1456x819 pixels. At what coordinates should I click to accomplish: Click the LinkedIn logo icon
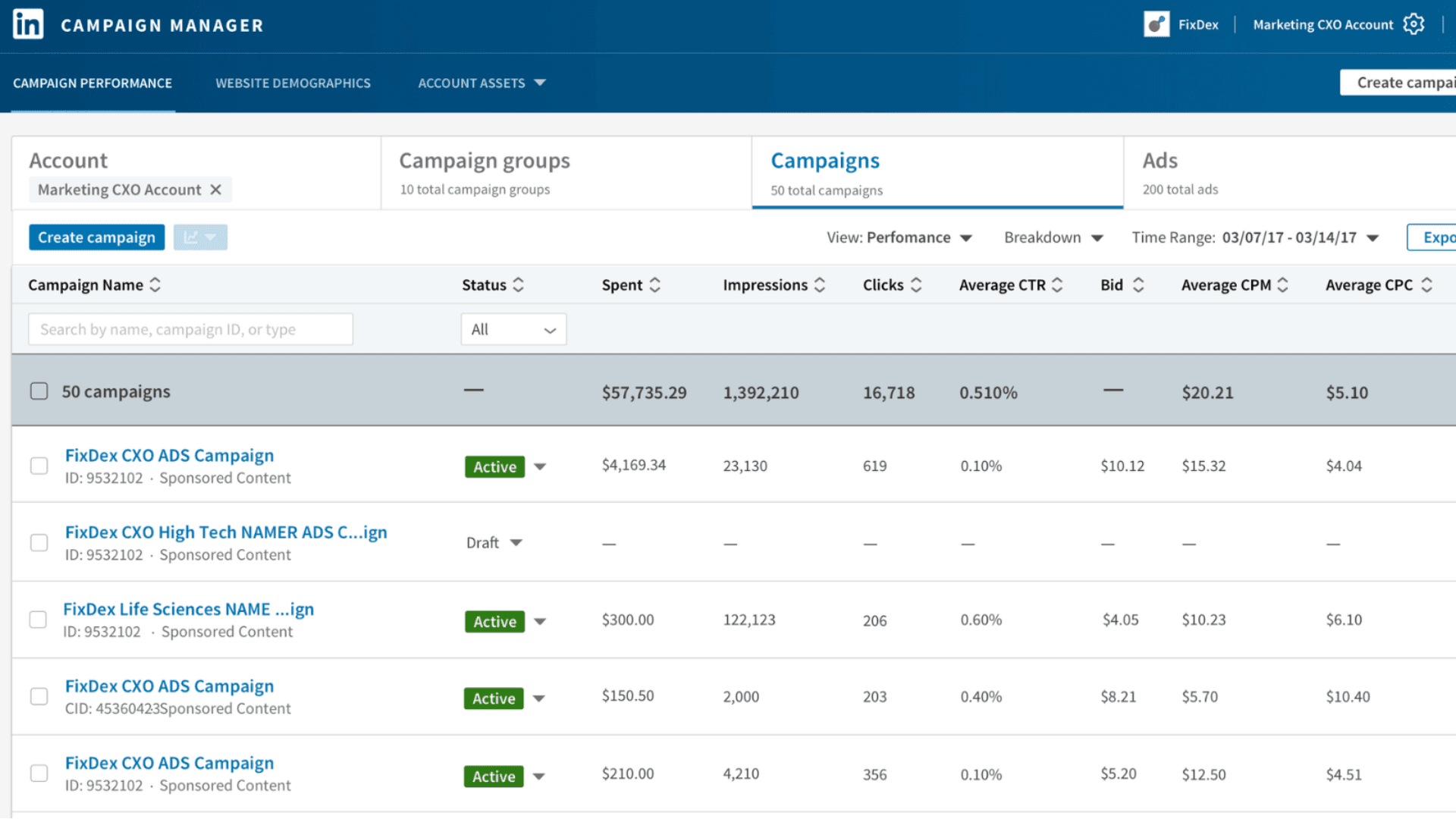click(x=28, y=25)
